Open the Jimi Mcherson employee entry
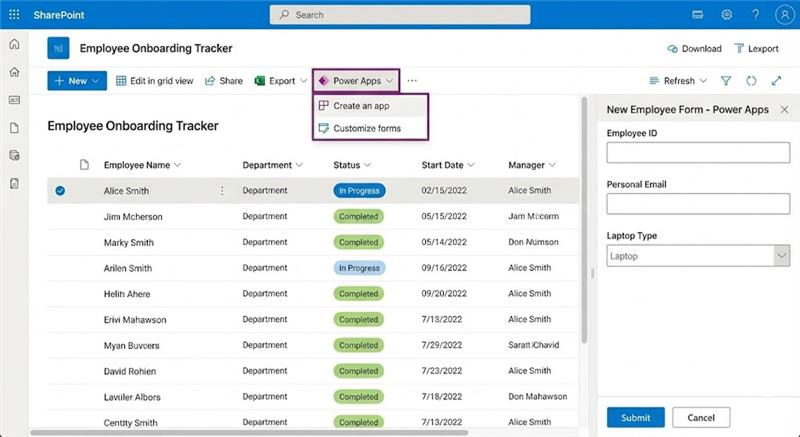This screenshot has height=437, width=800. click(x=133, y=217)
